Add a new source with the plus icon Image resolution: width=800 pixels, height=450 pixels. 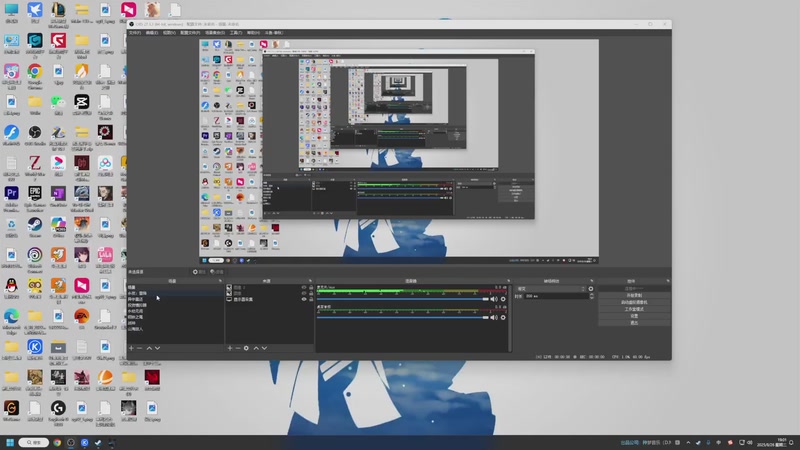click(x=230, y=348)
